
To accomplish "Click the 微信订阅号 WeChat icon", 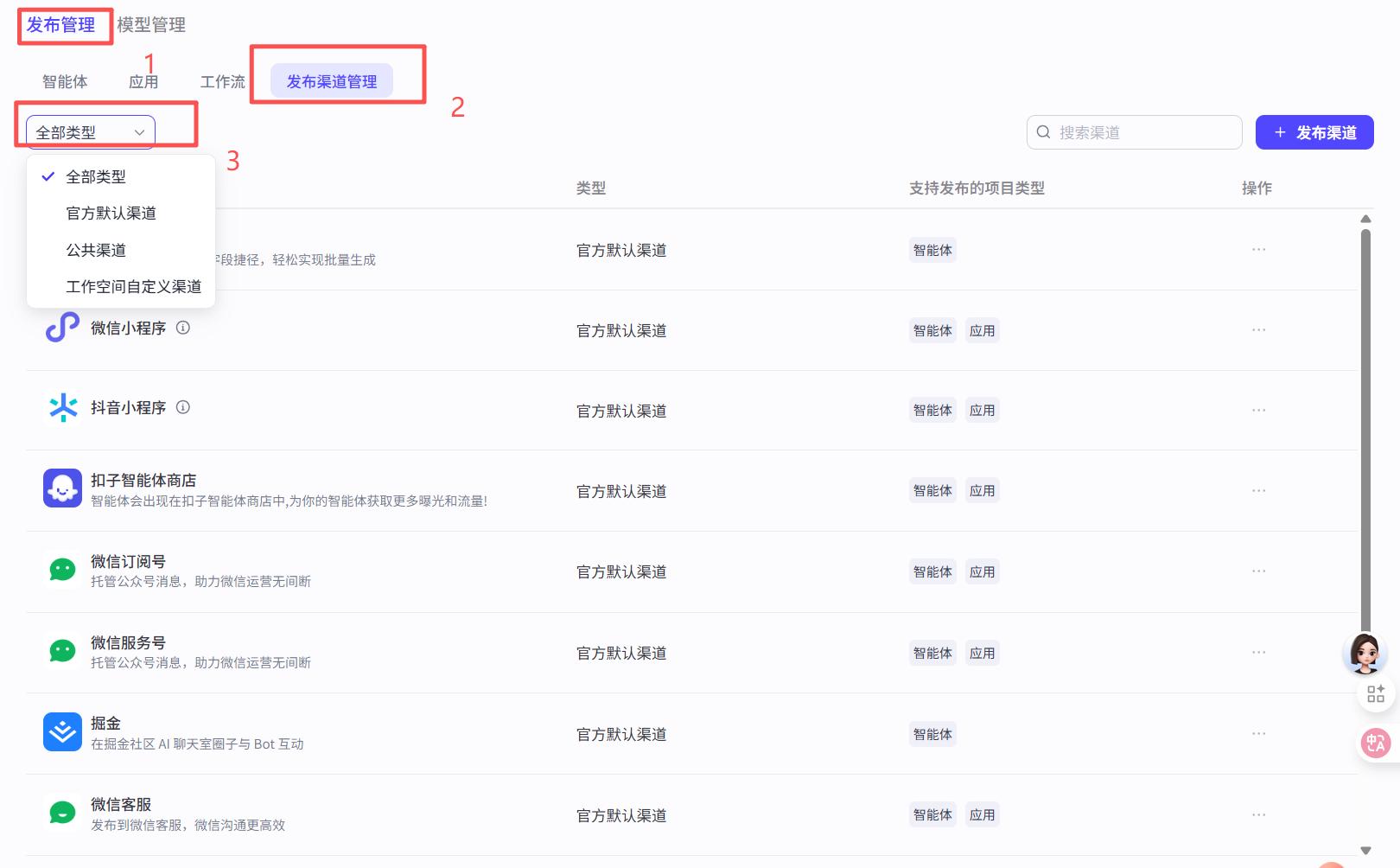I will 61,569.
